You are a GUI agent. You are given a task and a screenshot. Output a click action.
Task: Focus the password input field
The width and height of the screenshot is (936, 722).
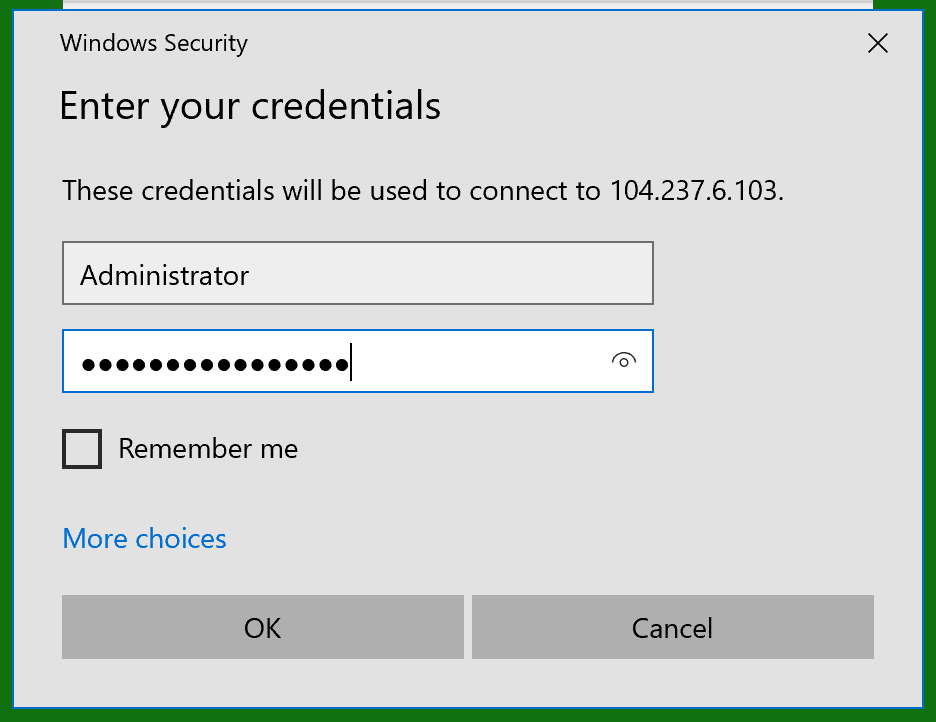[x=358, y=361]
